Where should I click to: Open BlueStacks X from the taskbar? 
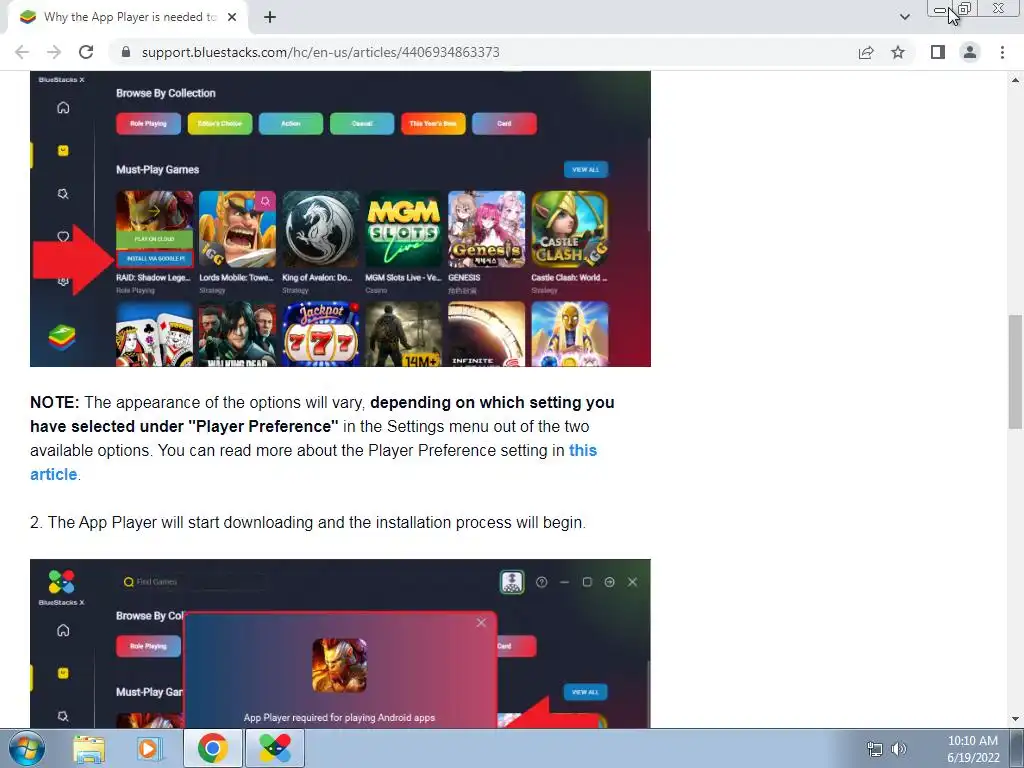(275, 748)
